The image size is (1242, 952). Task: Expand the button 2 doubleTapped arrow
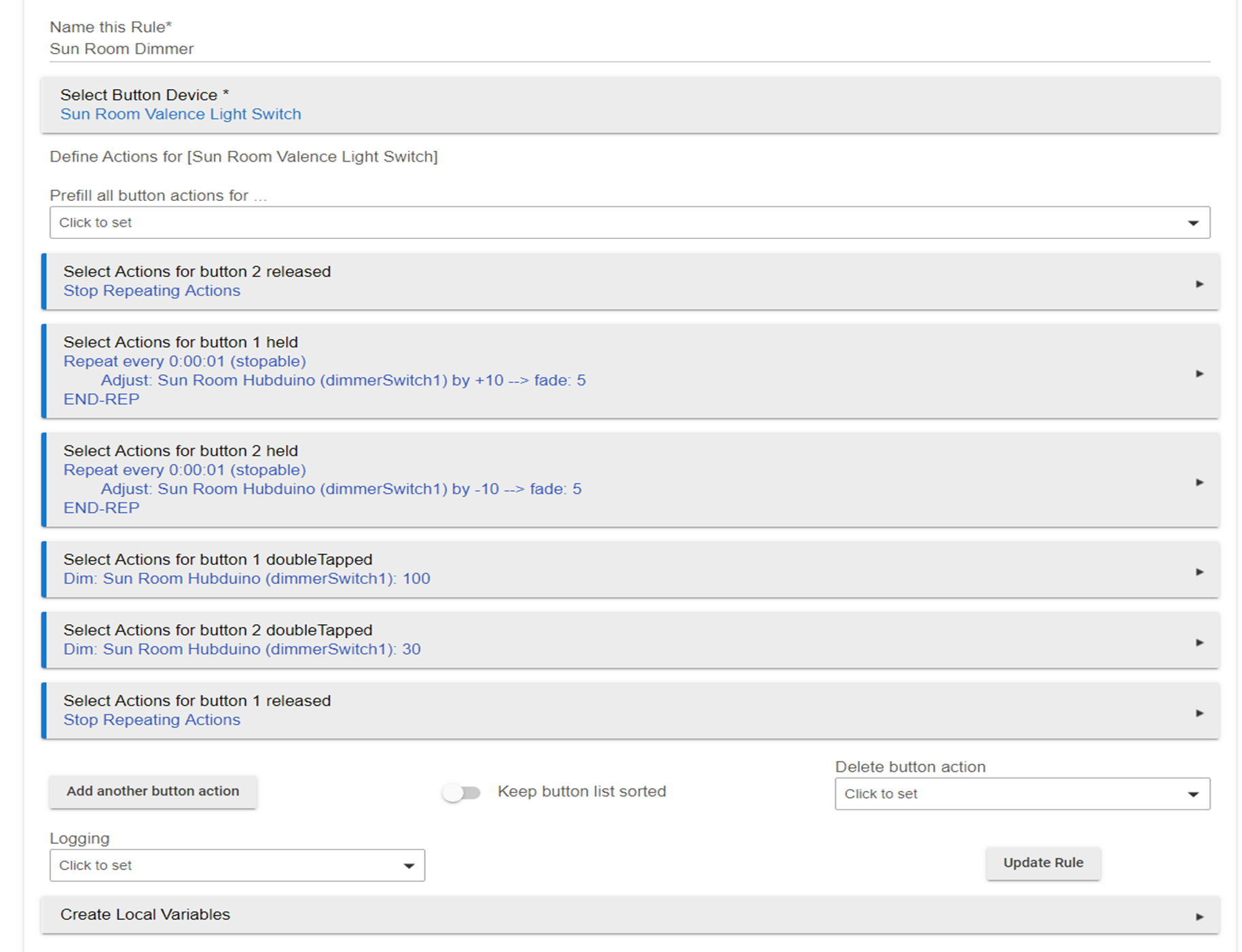click(1199, 642)
